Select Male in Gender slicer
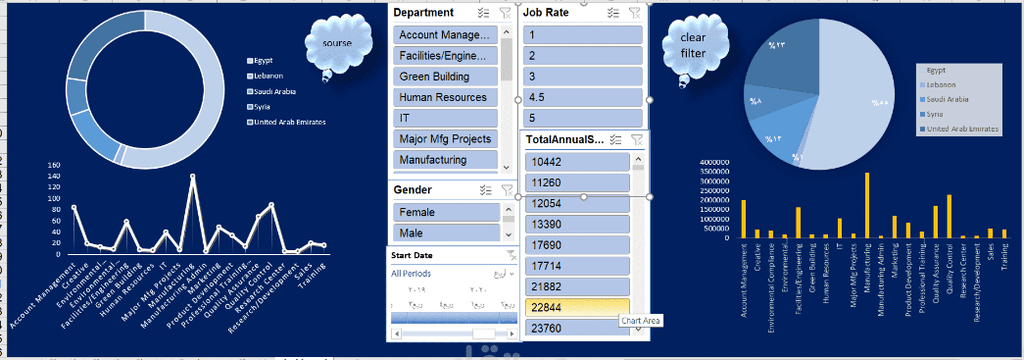 [445, 233]
